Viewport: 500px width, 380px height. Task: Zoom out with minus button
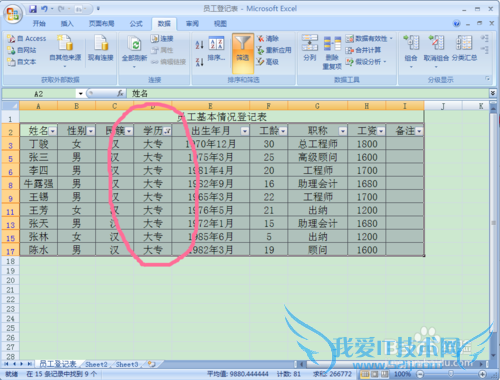[420, 374]
